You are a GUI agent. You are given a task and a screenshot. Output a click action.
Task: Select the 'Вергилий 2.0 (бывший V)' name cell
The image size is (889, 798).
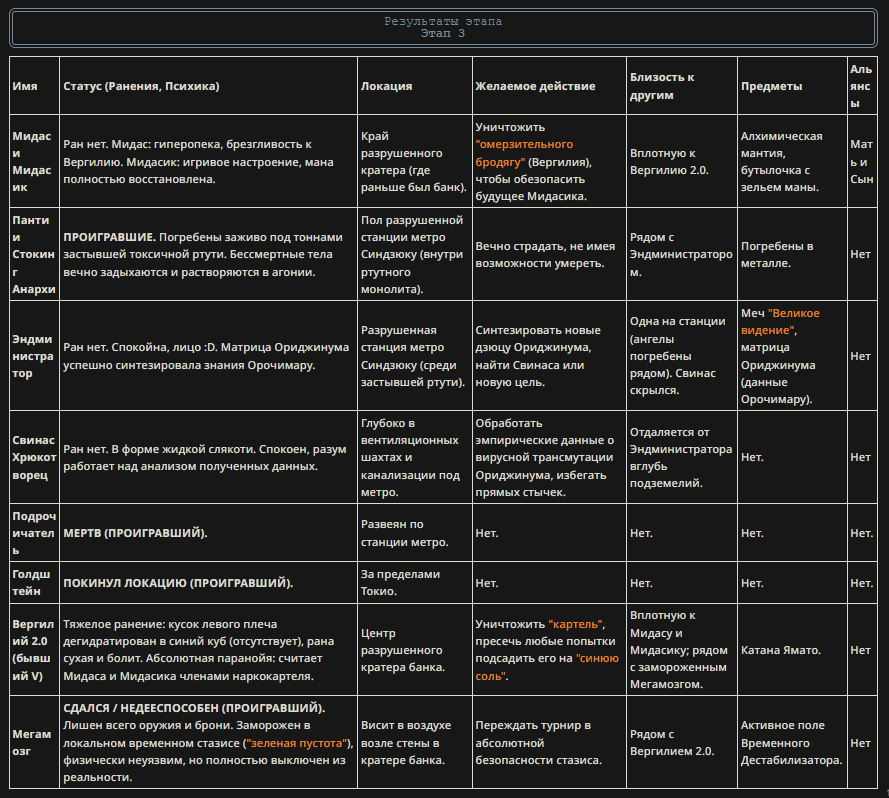35,649
